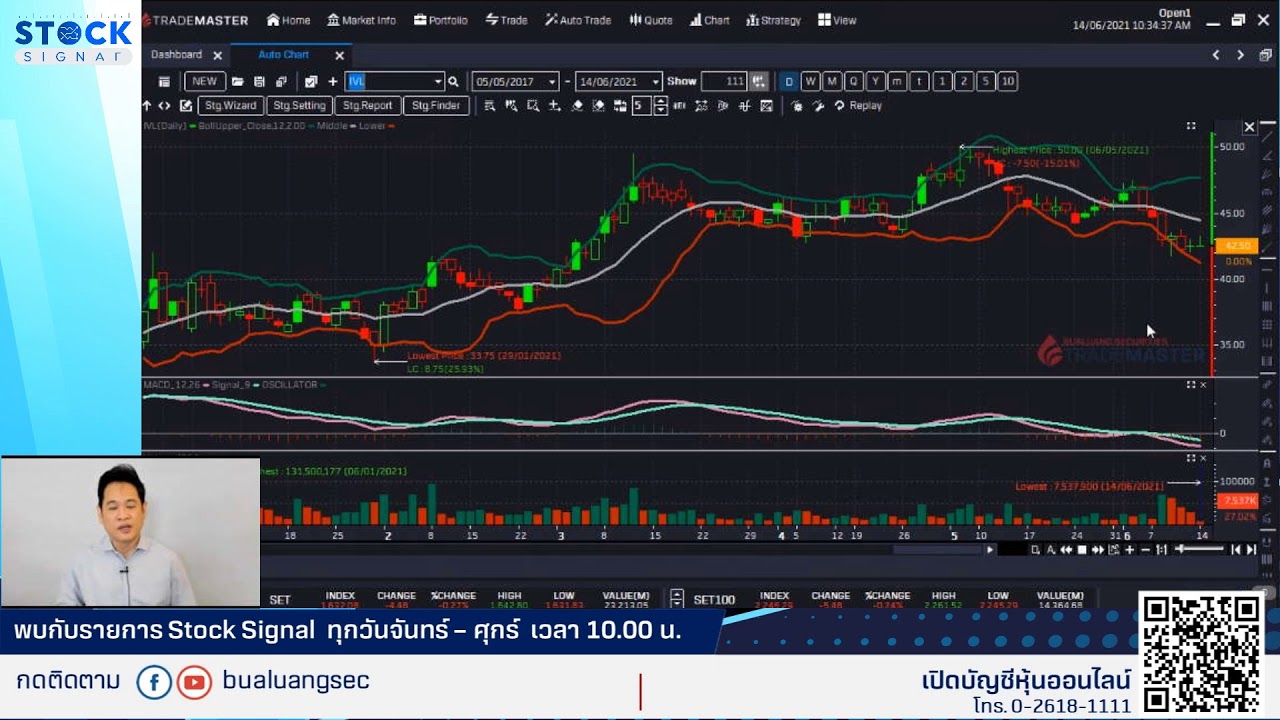The height and width of the screenshot is (720, 1280).
Task: Open the Auto Trade menu
Action: [x=577, y=20]
